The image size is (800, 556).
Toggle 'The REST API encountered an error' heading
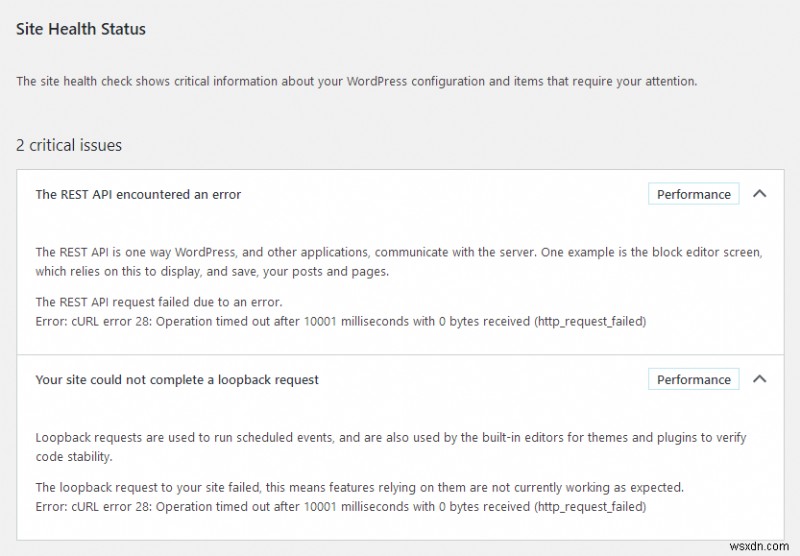[138, 194]
